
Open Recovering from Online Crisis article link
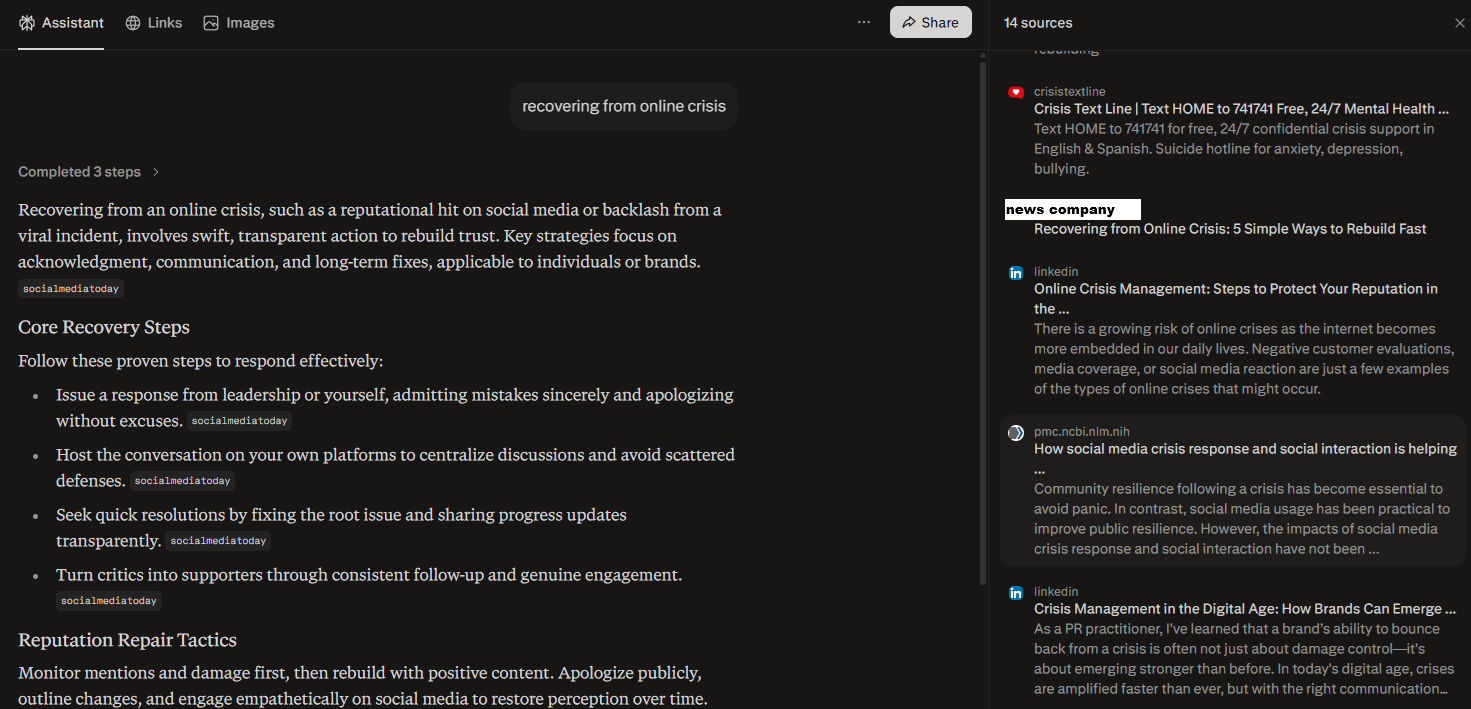pos(1230,229)
